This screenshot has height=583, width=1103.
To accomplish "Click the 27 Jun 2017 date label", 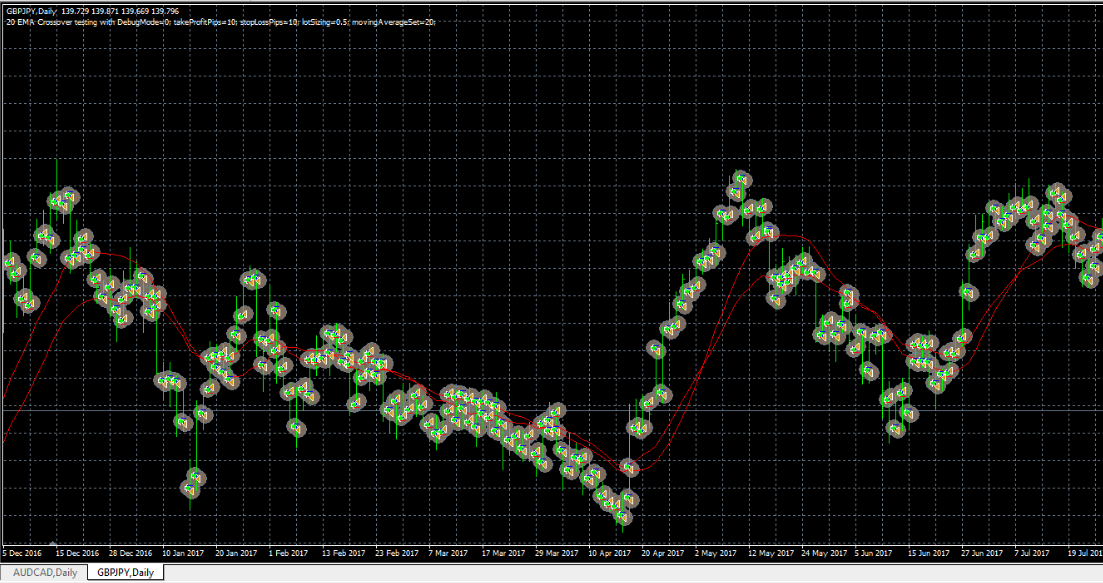I will (982, 553).
